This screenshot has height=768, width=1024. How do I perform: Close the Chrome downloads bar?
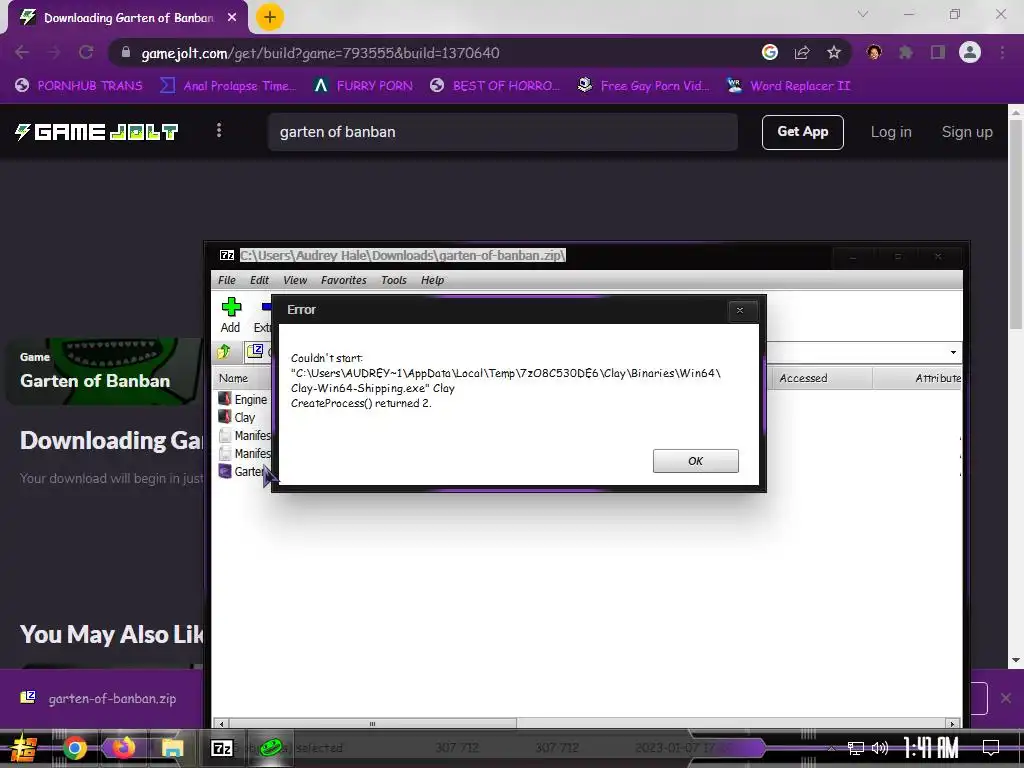1006,698
